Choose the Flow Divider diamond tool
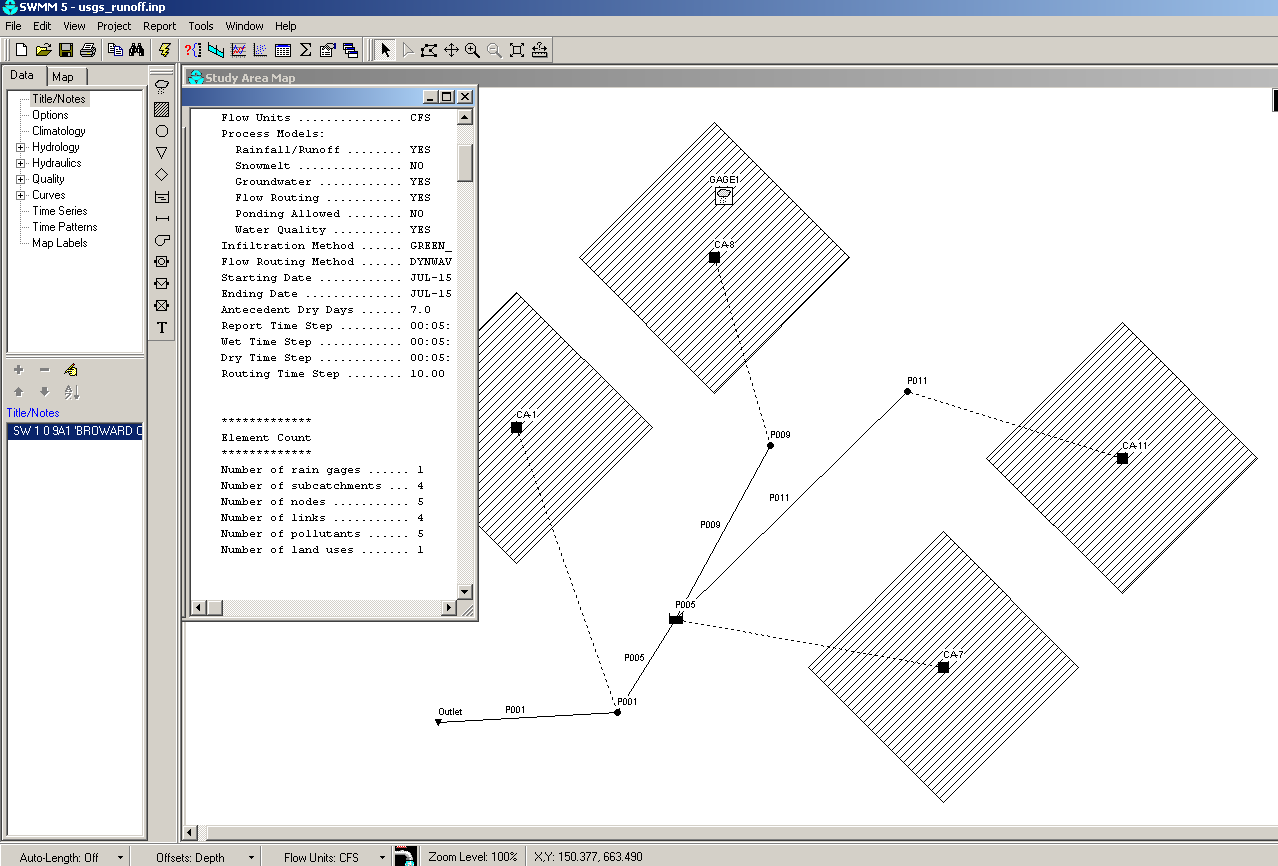 [162, 175]
